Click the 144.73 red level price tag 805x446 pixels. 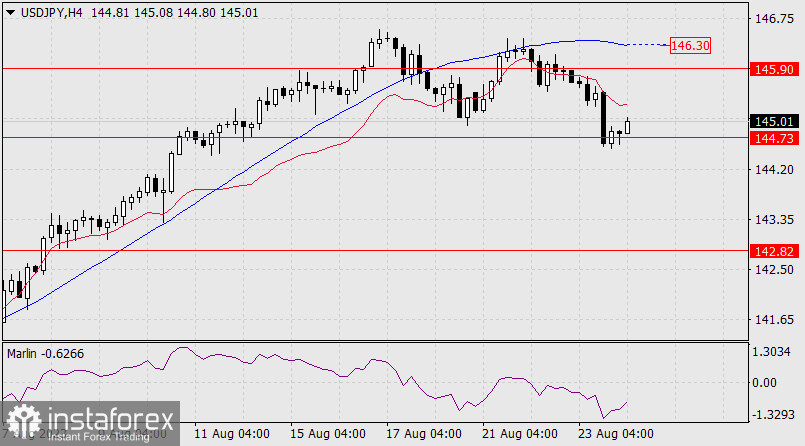[x=774, y=138]
